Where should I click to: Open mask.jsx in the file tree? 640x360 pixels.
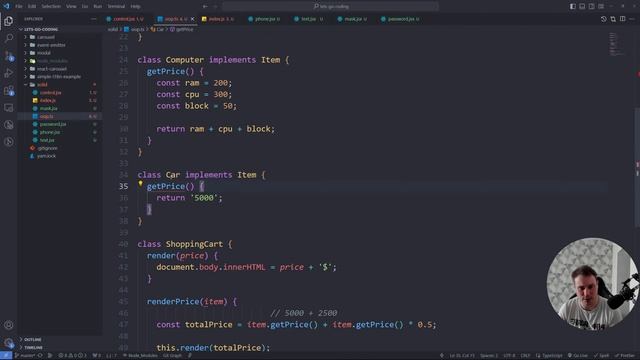point(59,109)
